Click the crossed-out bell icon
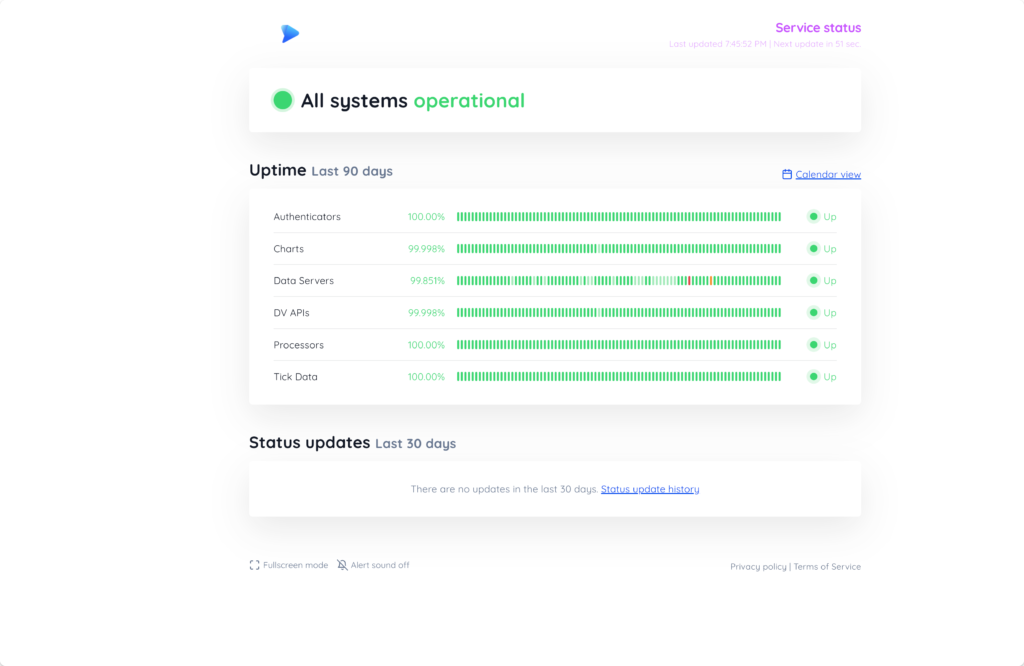Image resolution: width=1024 pixels, height=666 pixels. (x=342, y=565)
